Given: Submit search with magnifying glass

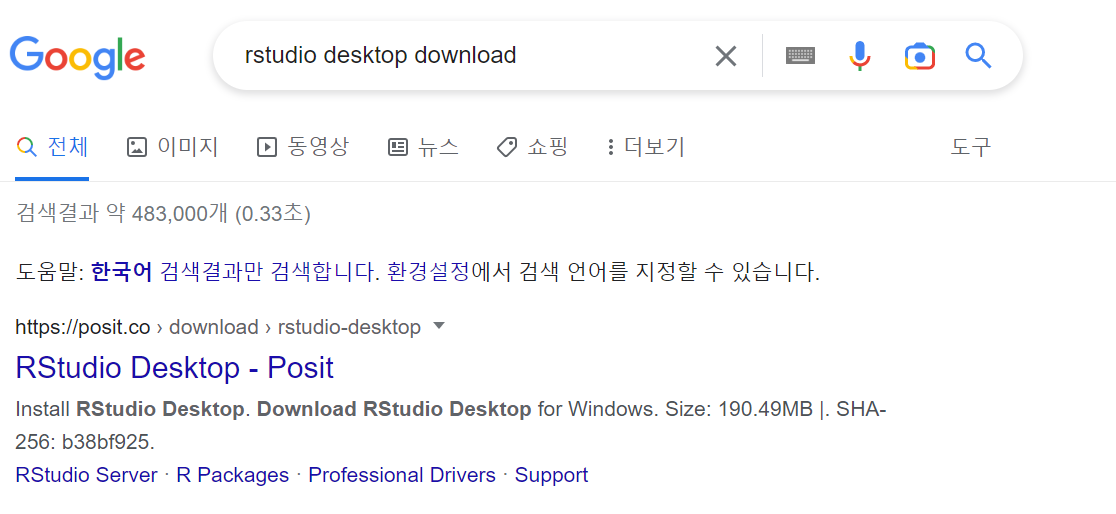Looking at the screenshot, I should coord(978,56).
